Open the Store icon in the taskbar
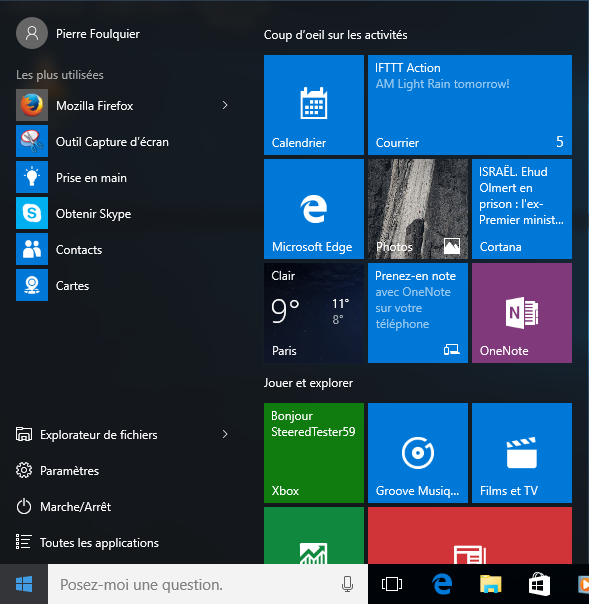Image resolution: width=589 pixels, height=604 pixels. [539, 584]
